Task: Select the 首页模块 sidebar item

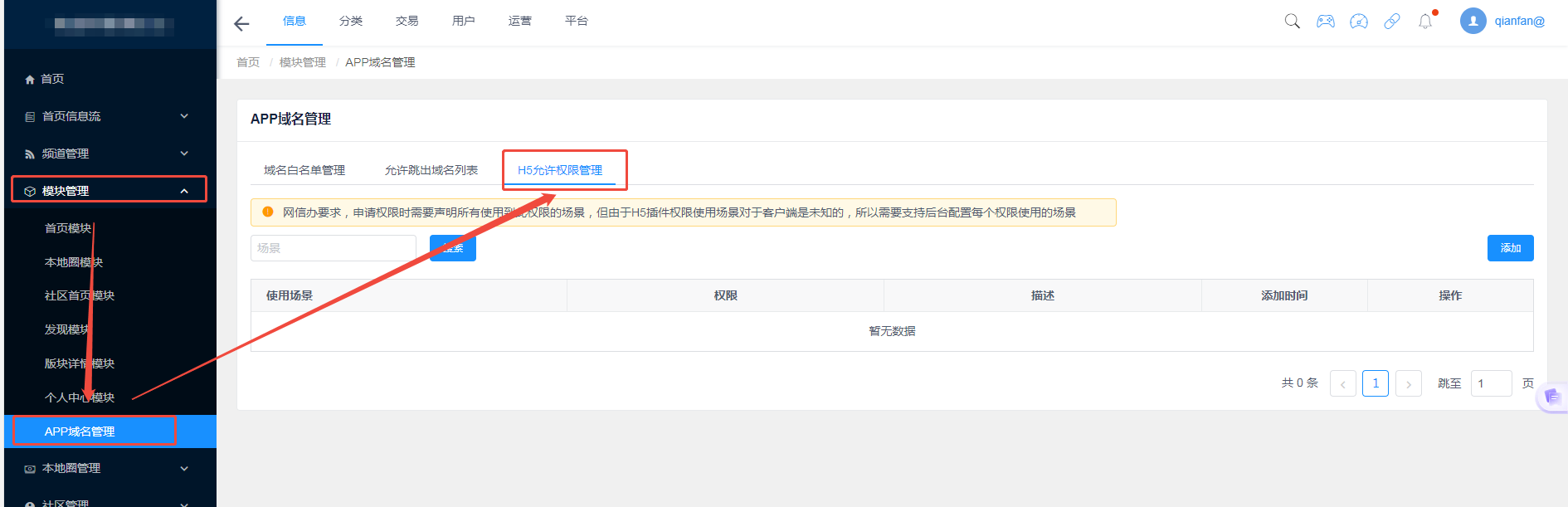Action: 68,228
